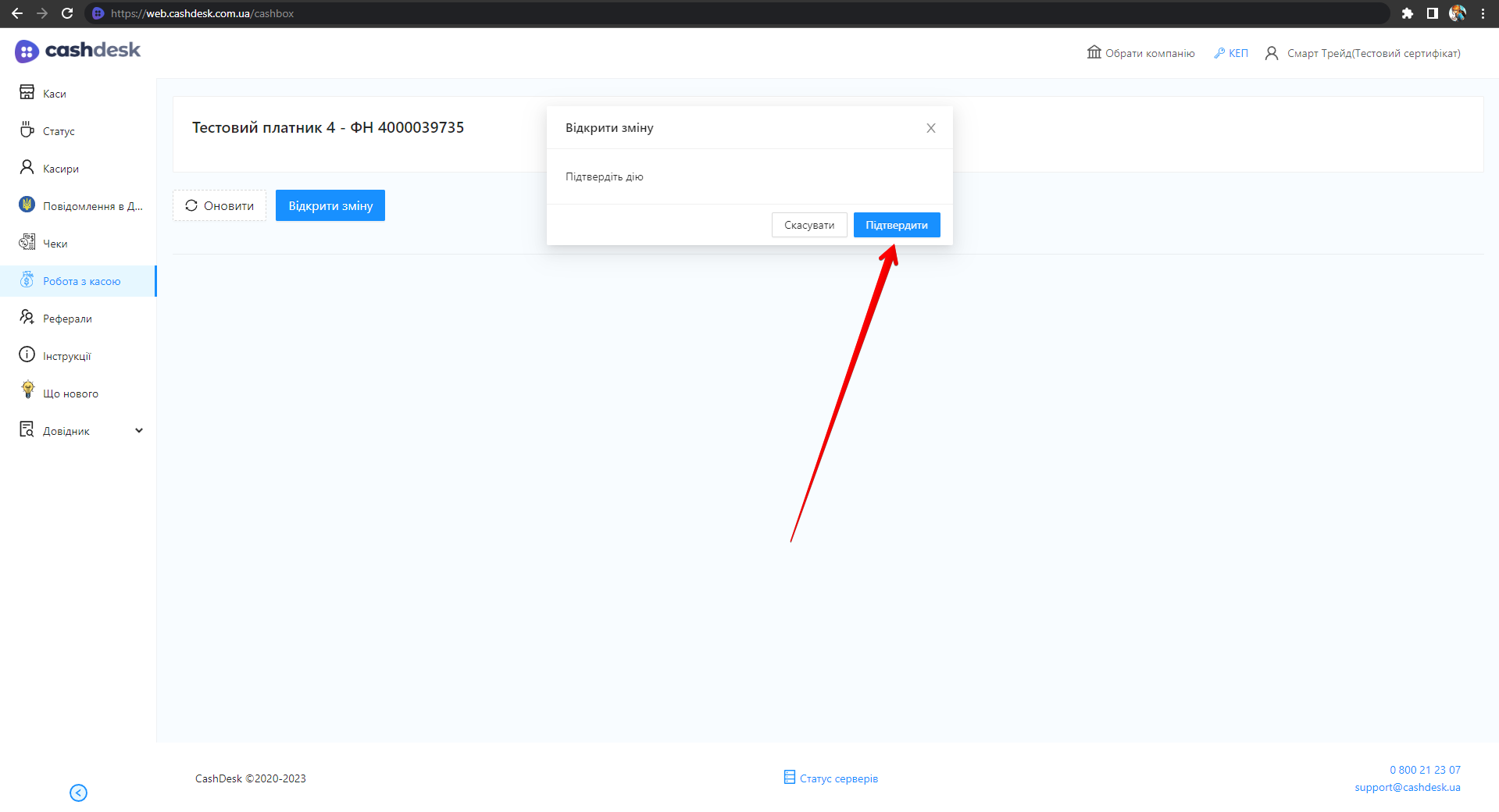Click the Оновити refresh button
The height and width of the screenshot is (812, 1499).
click(x=219, y=205)
